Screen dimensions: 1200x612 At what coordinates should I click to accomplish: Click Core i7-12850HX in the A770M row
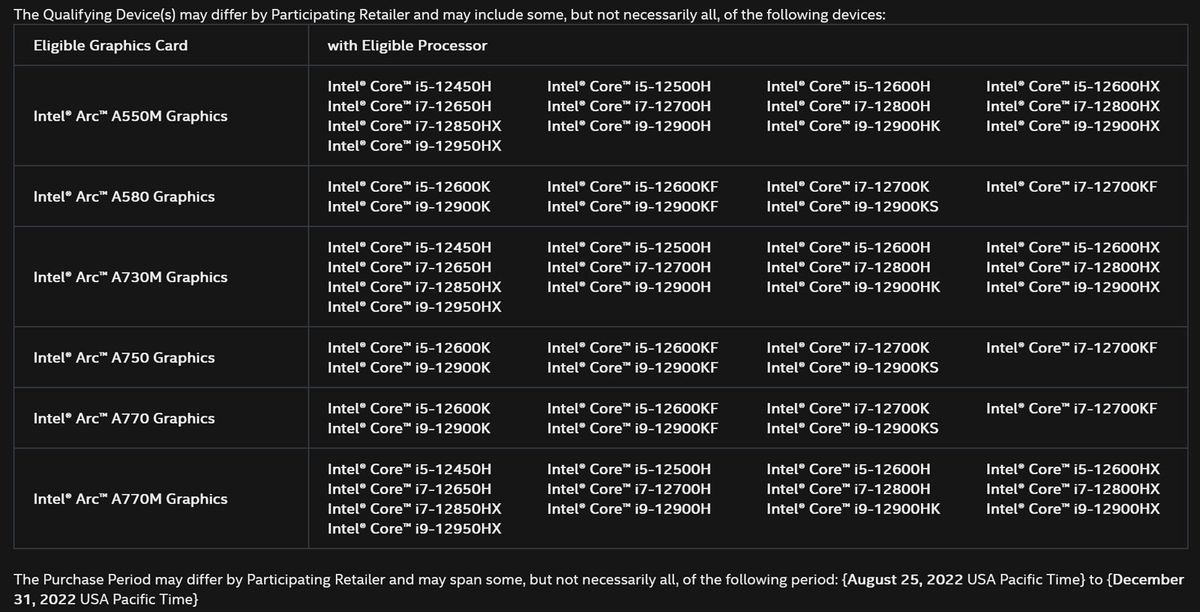click(414, 509)
